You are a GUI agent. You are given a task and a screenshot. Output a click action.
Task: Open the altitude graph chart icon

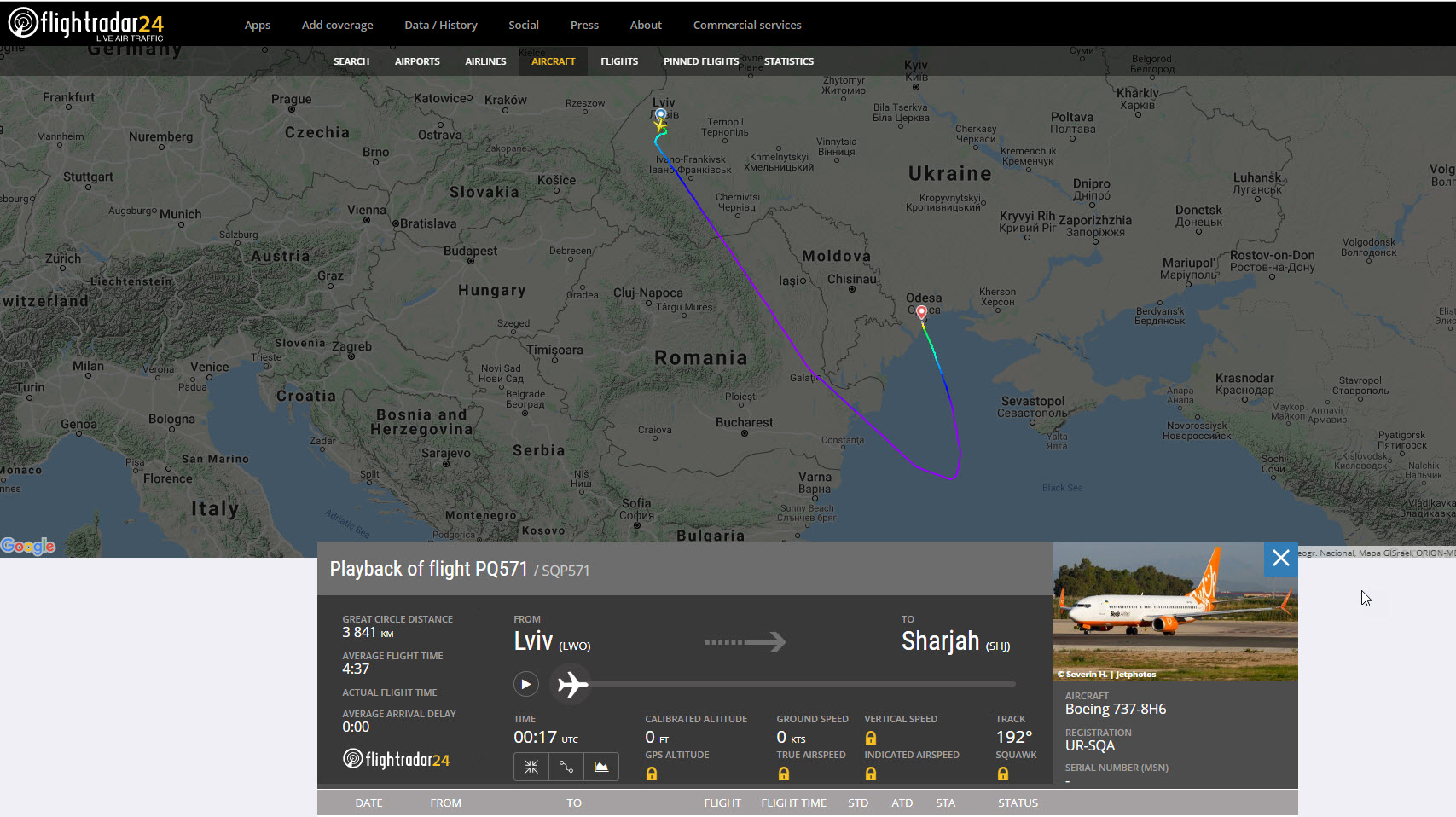601,767
